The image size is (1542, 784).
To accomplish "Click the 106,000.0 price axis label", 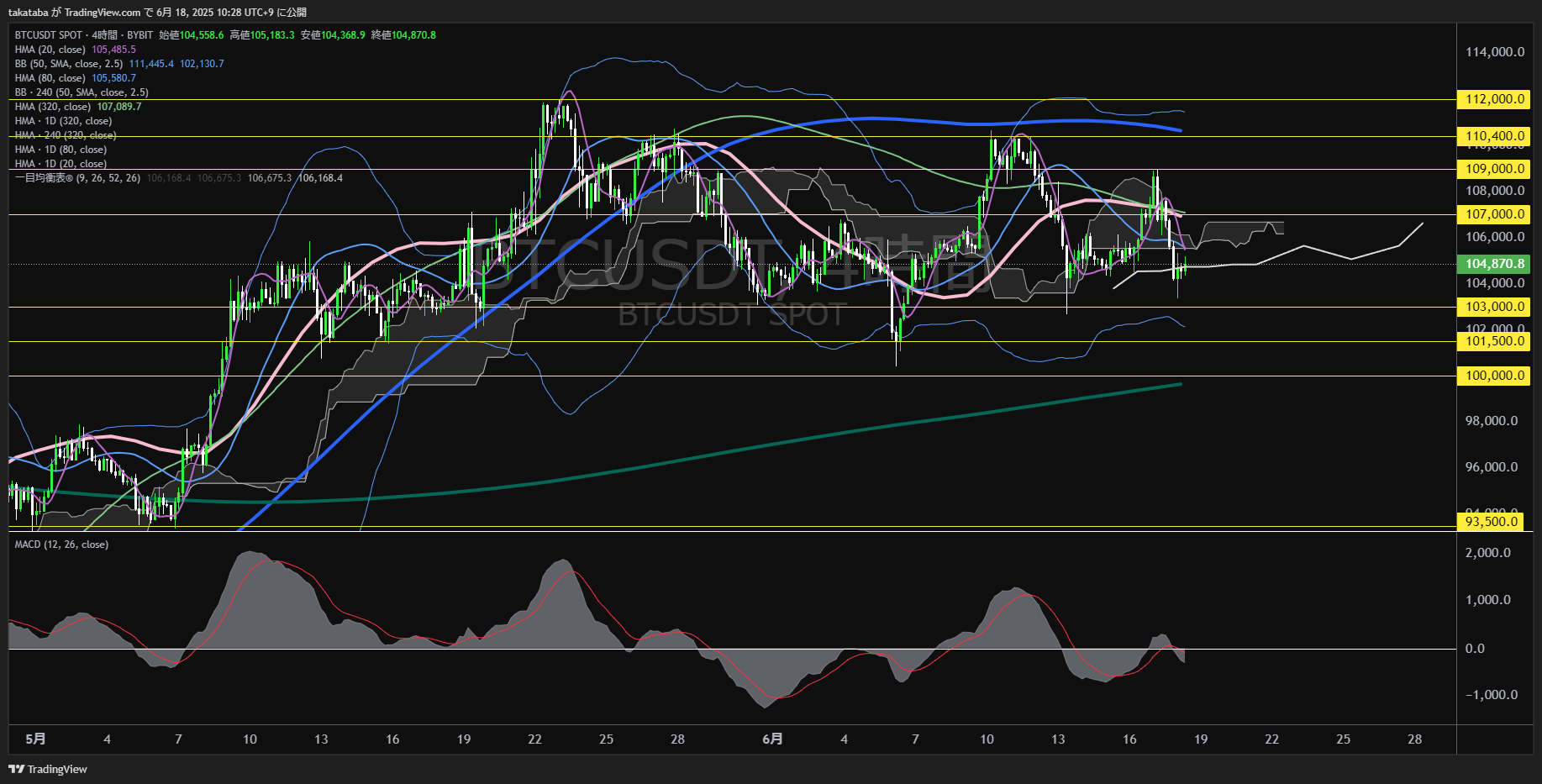I will pos(1495,237).
